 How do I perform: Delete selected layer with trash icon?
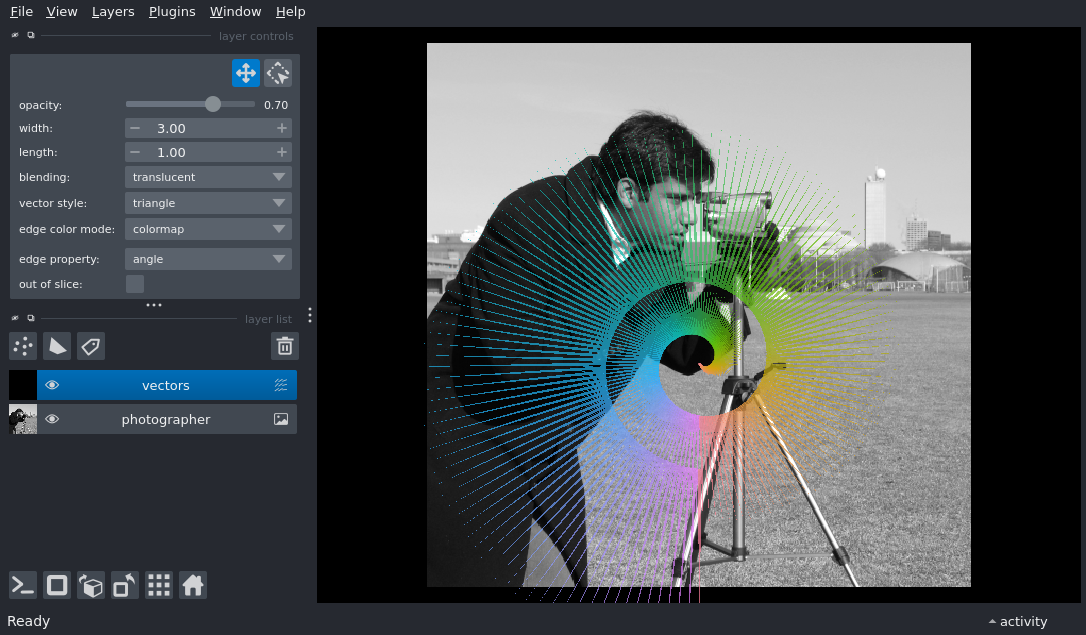285,346
